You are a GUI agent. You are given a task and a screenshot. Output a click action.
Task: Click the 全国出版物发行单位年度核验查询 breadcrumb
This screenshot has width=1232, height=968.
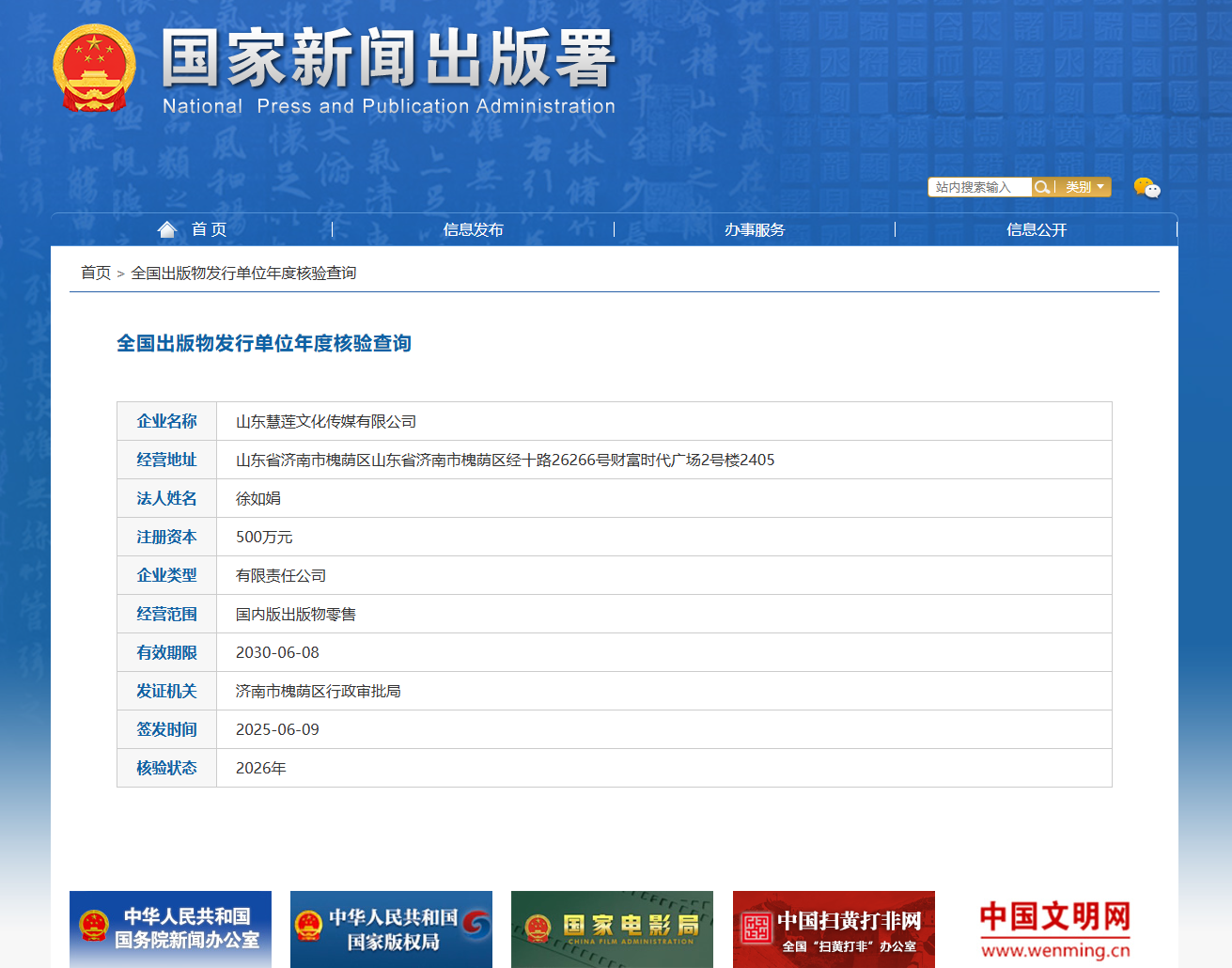click(243, 273)
